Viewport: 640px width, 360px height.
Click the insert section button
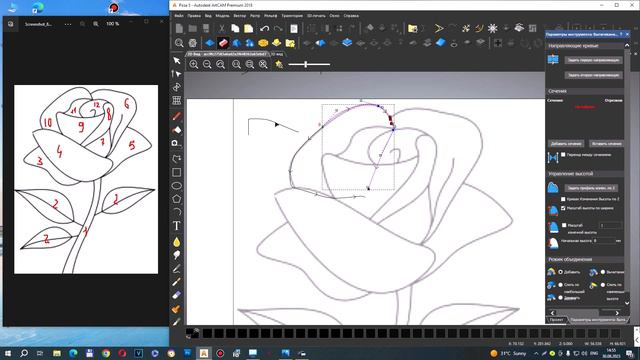[606, 144]
